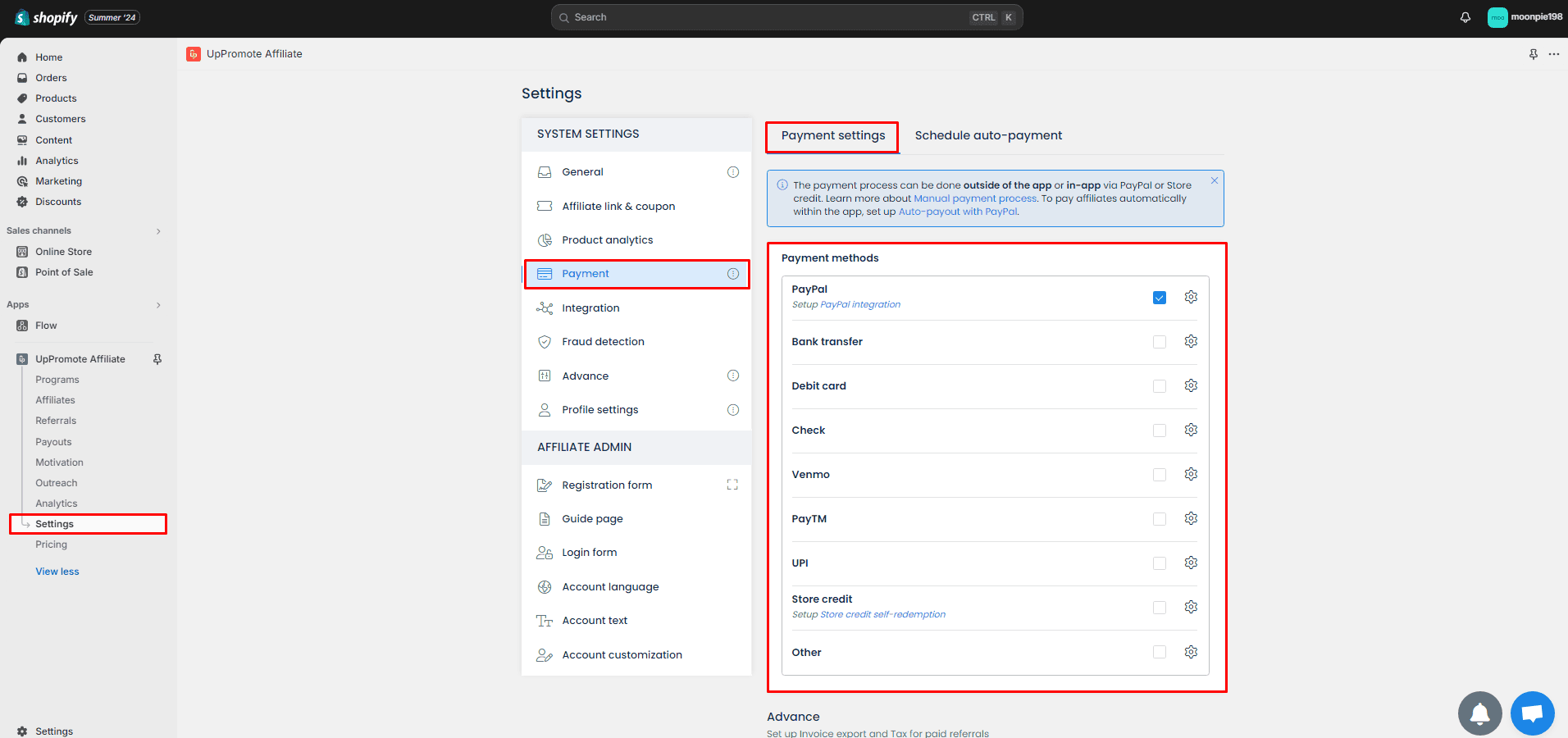The image size is (1568, 738).
Task: Click the notification bell in top bar
Action: click(x=1465, y=17)
